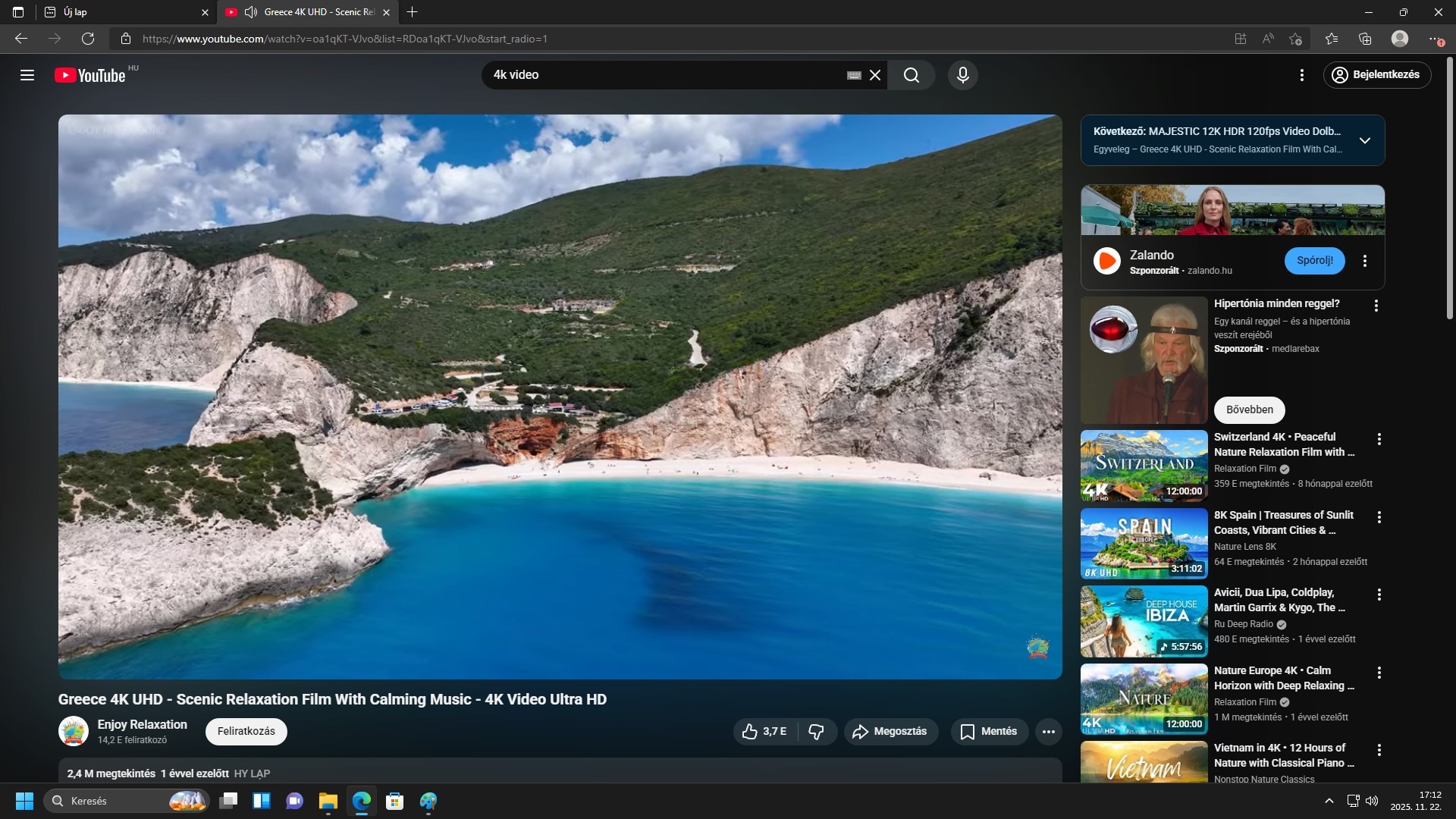Open the YouTube hamburger guide menu
Viewport: 1456px width, 819px height.
(x=27, y=75)
